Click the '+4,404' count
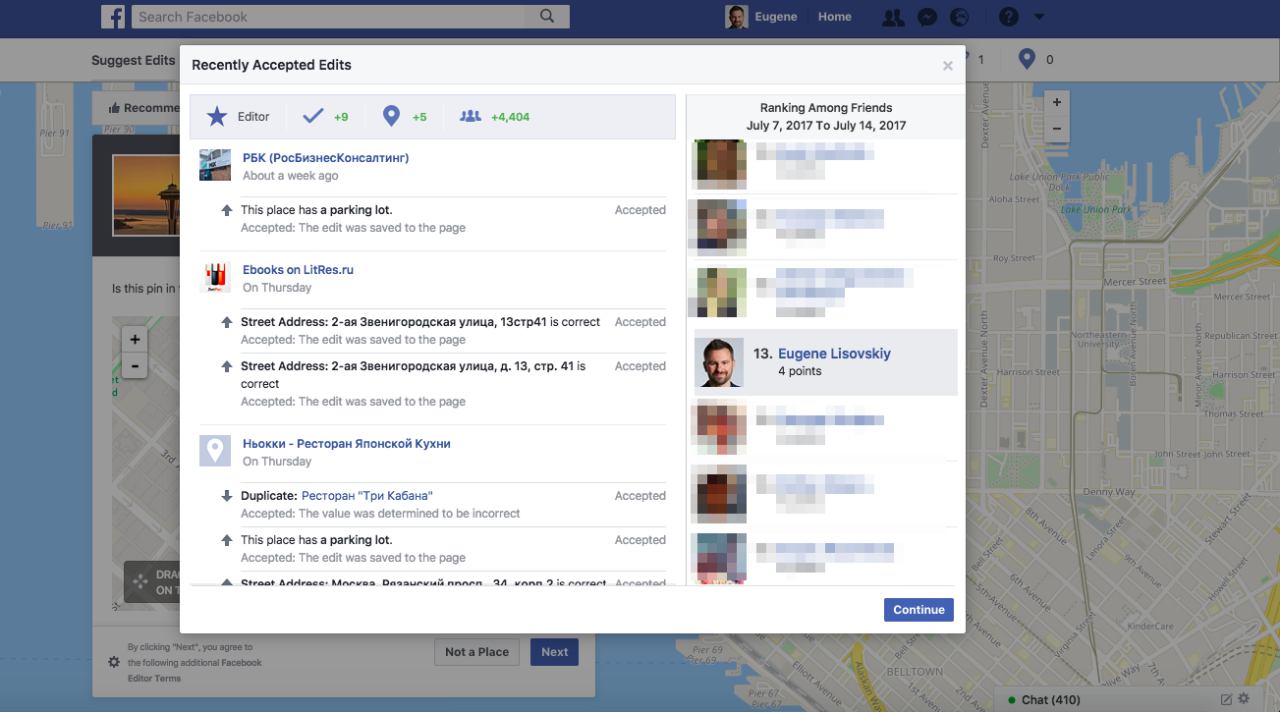 [x=510, y=117]
